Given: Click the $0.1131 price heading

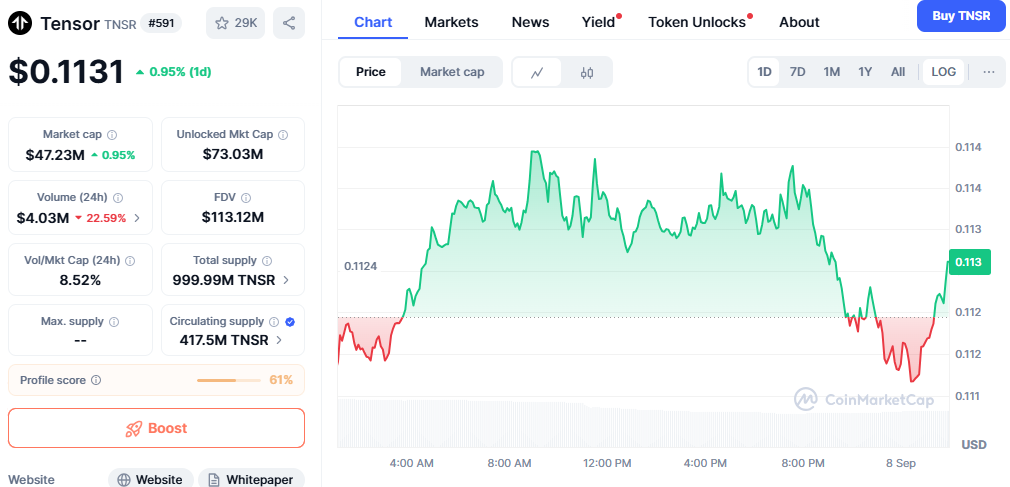Looking at the screenshot, I should click(66, 72).
